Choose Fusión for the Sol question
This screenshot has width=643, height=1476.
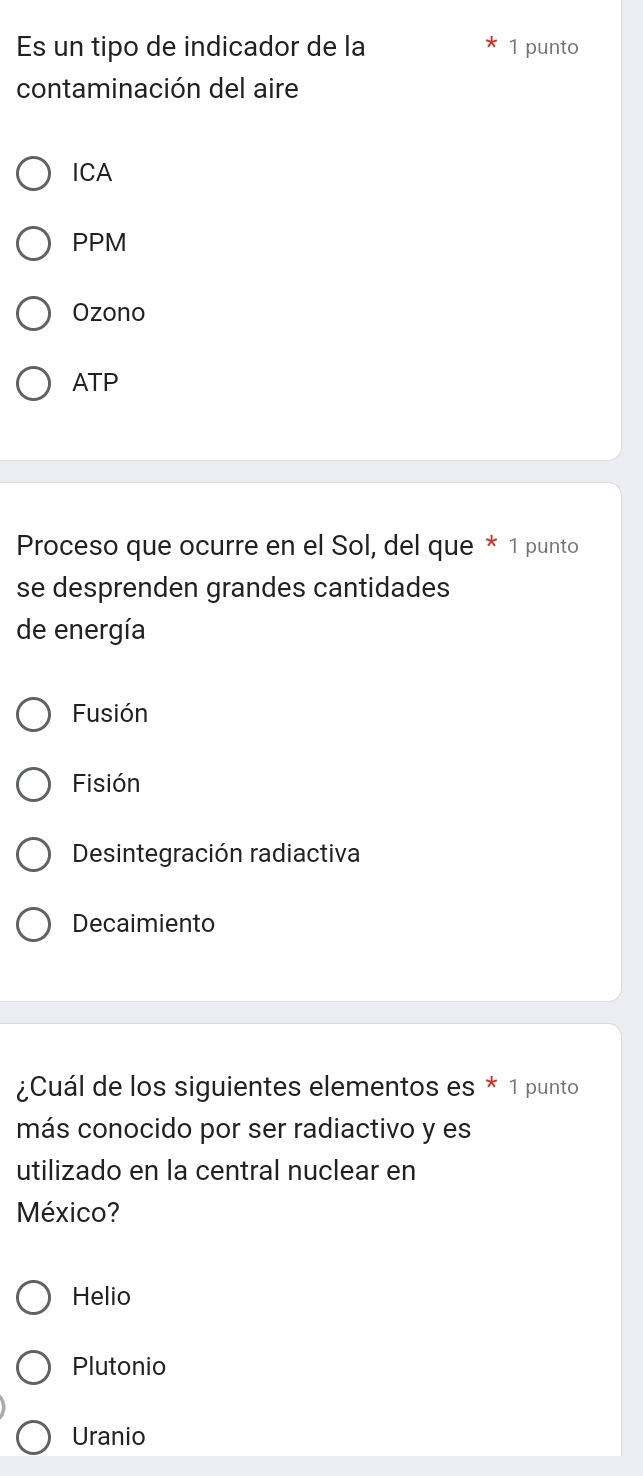coord(34,714)
